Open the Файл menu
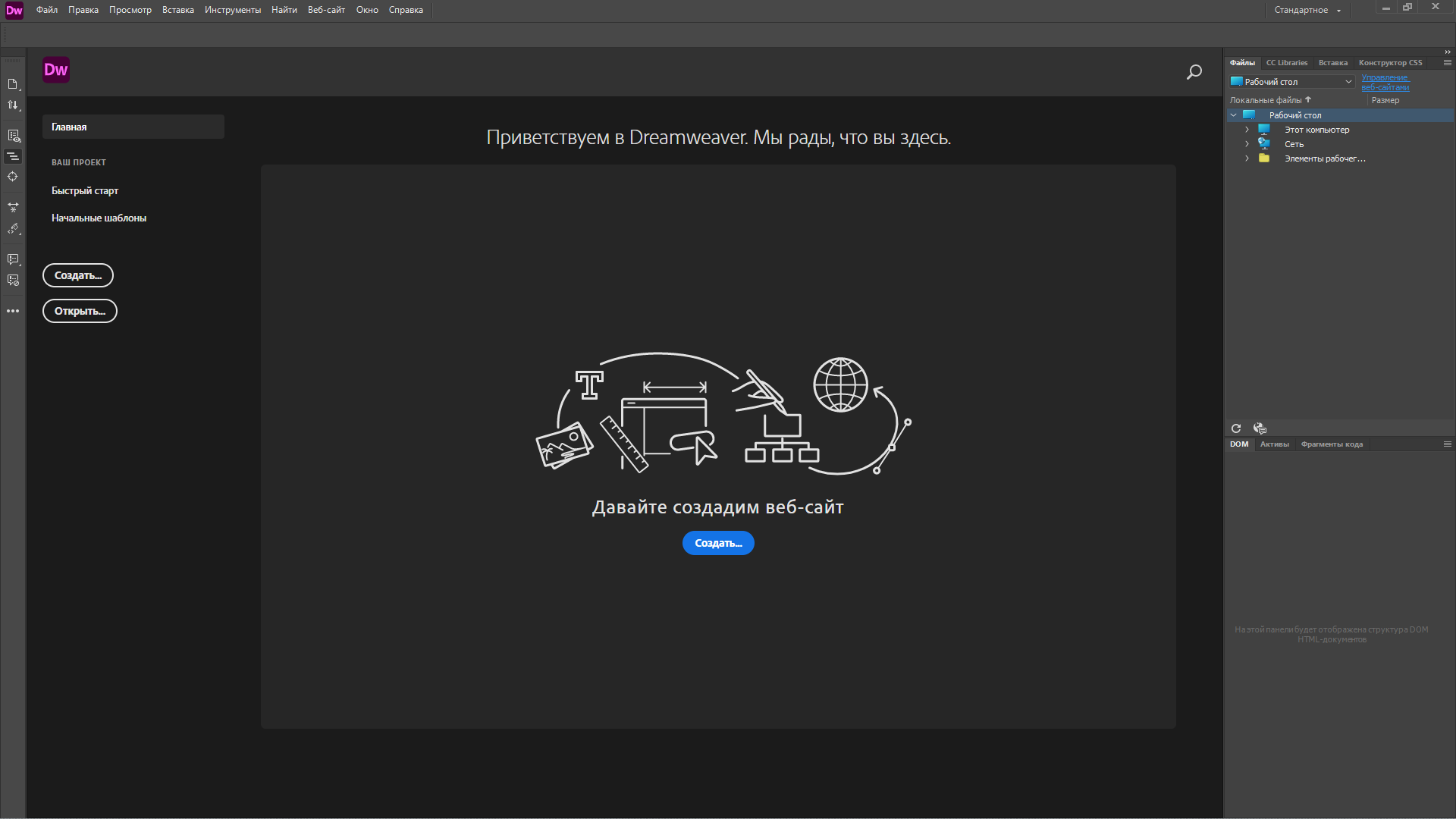This screenshot has height=819, width=1456. point(47,10)
